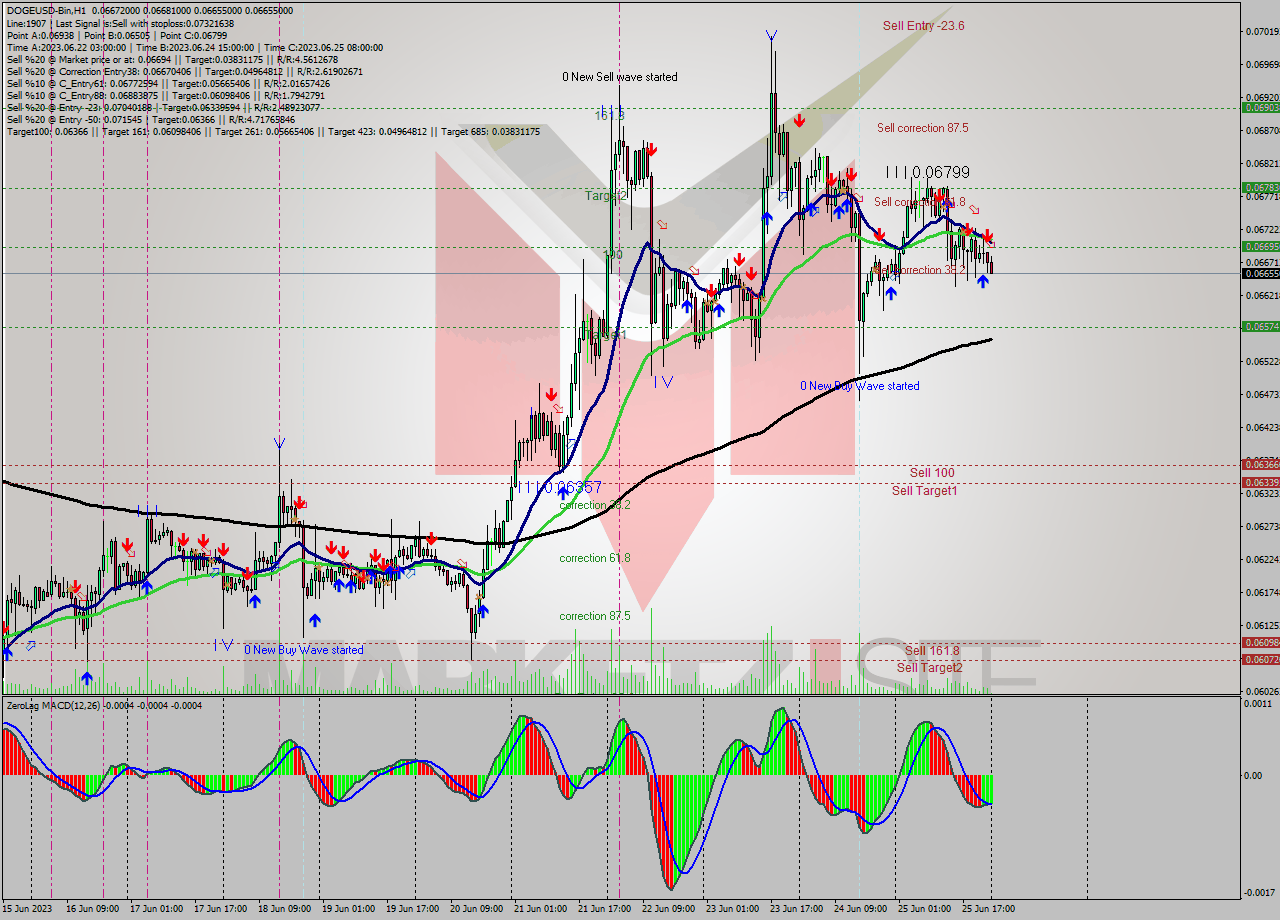Click the '0 New Sell wave started' label

point(619,77)
